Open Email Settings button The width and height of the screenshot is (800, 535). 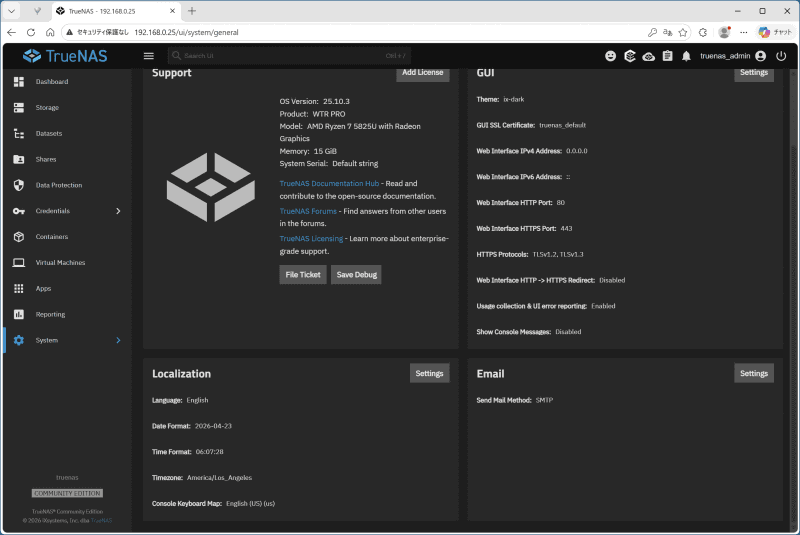pyautogui.click(x=754, y=373)
